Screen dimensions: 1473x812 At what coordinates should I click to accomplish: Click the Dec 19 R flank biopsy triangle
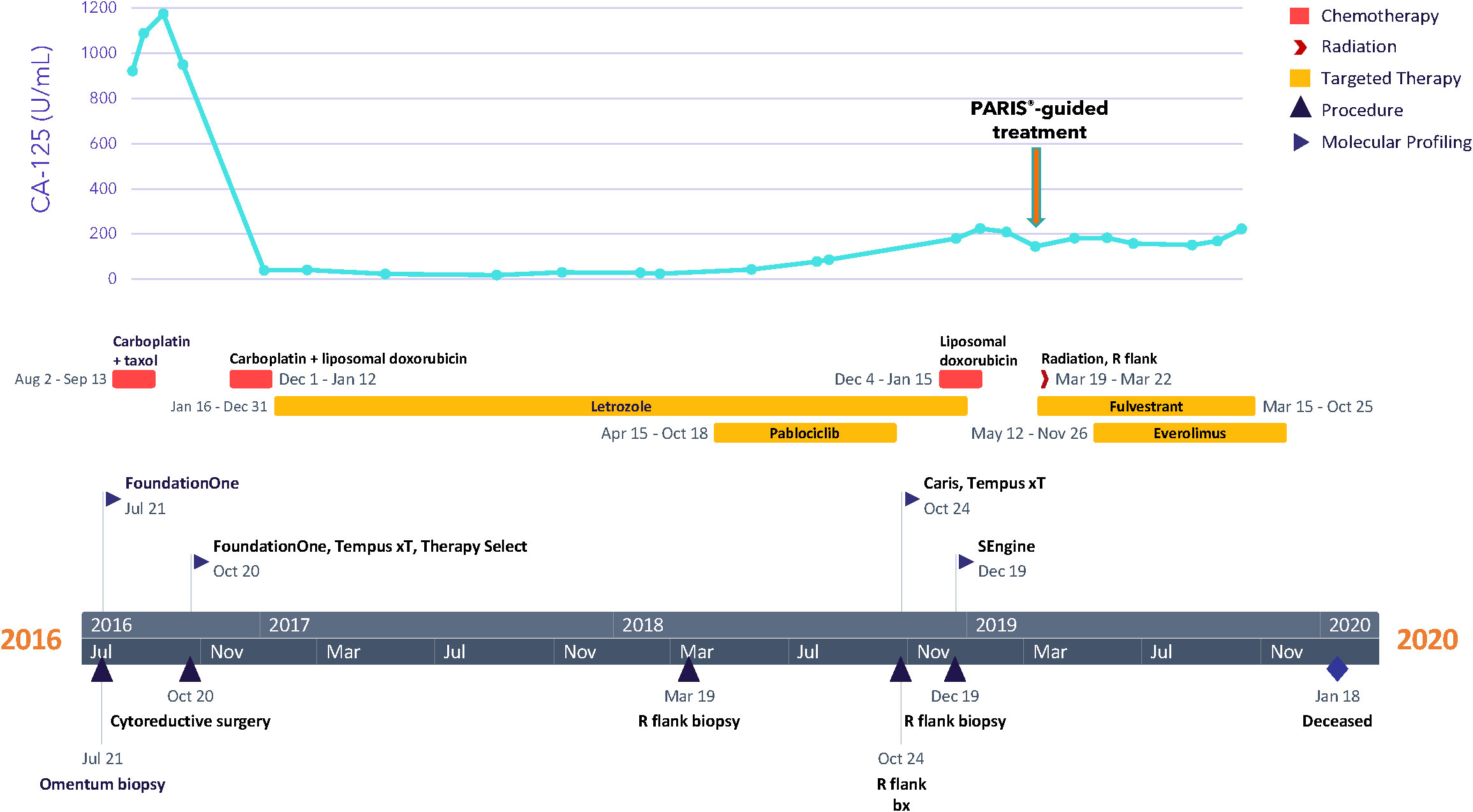[955, 670]
